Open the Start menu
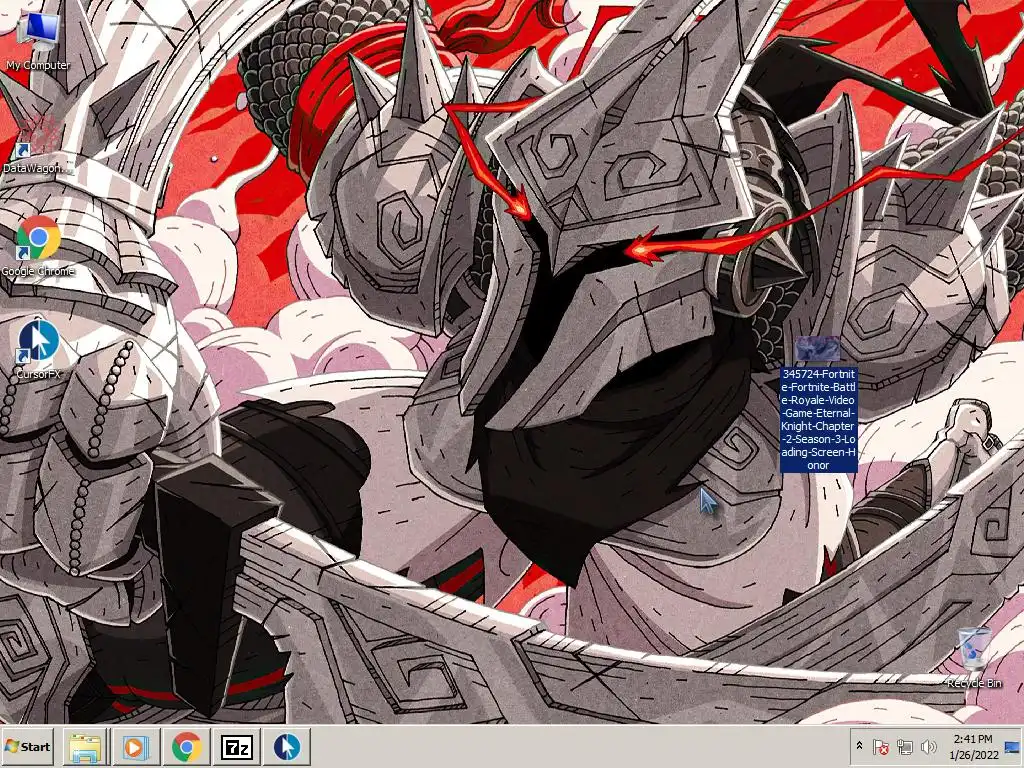Screen dimensions: 1024x768 tap(27, 746)
